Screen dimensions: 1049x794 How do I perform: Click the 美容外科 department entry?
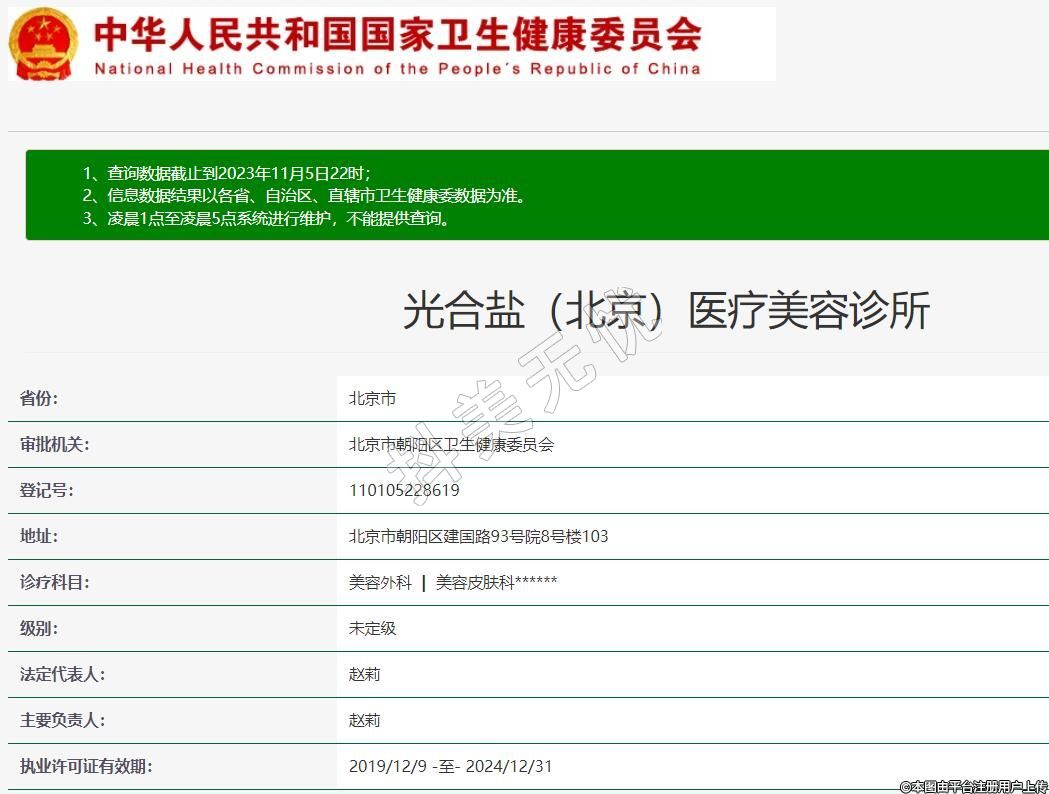pyautogui.click(x=380, y=582)
